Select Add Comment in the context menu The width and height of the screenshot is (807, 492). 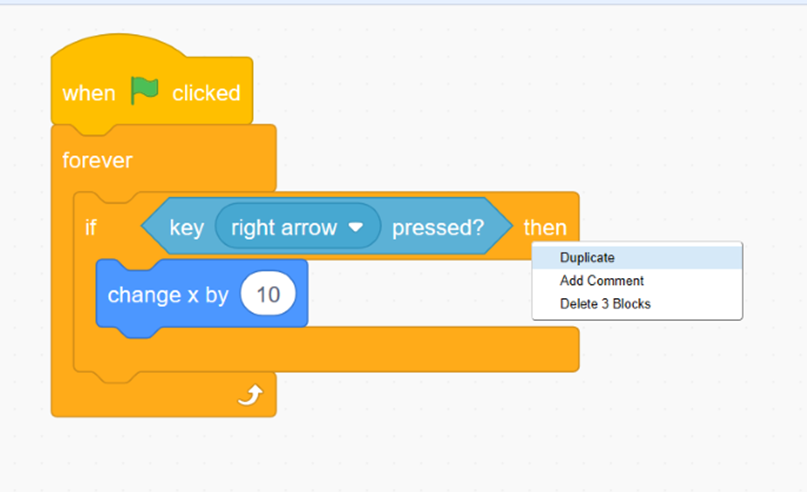pos(601,281)
